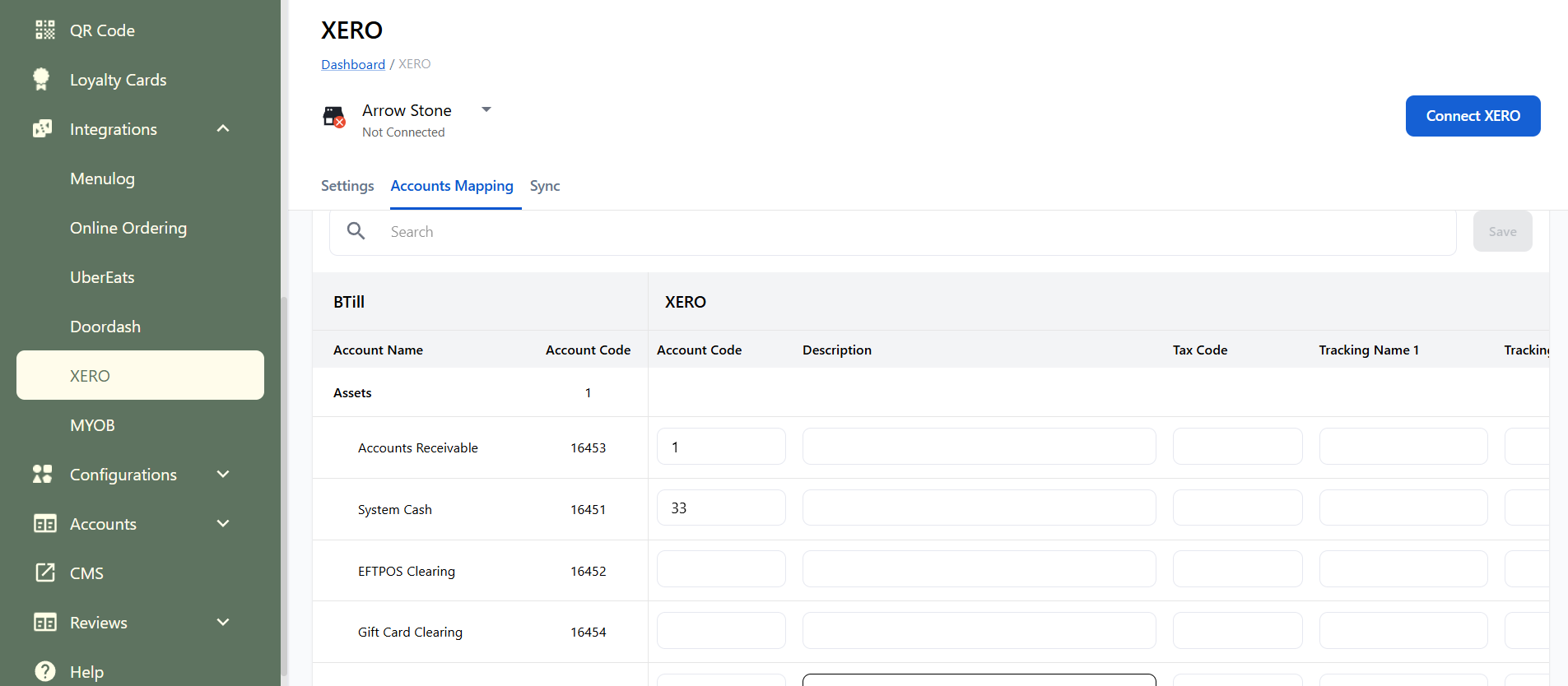Open CMS menu item
The image size is (1568, 686).
click(x=86, y=573)
